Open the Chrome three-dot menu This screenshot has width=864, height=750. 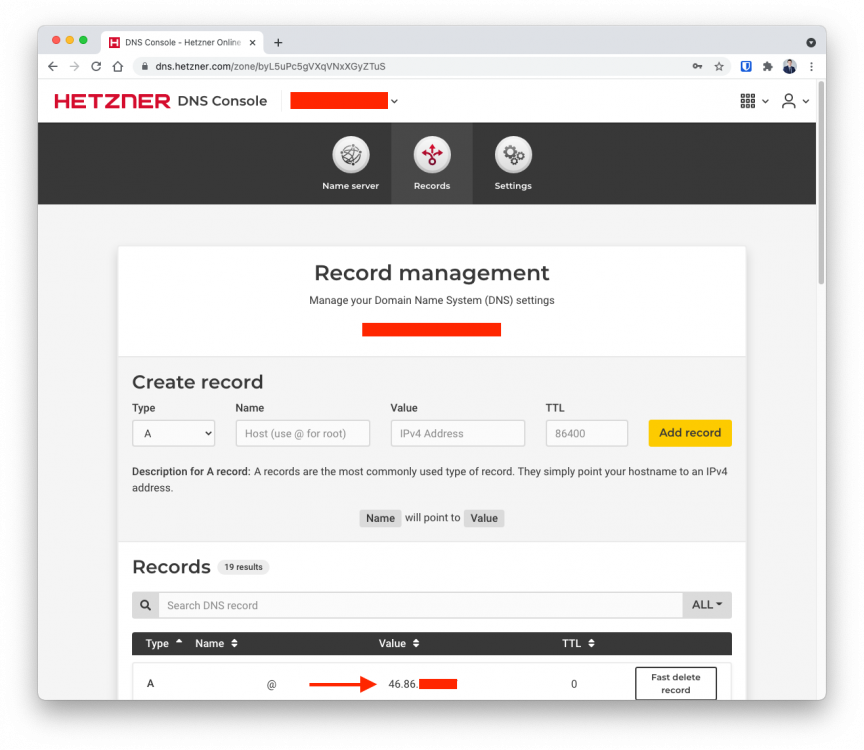[x=811, y=66]
